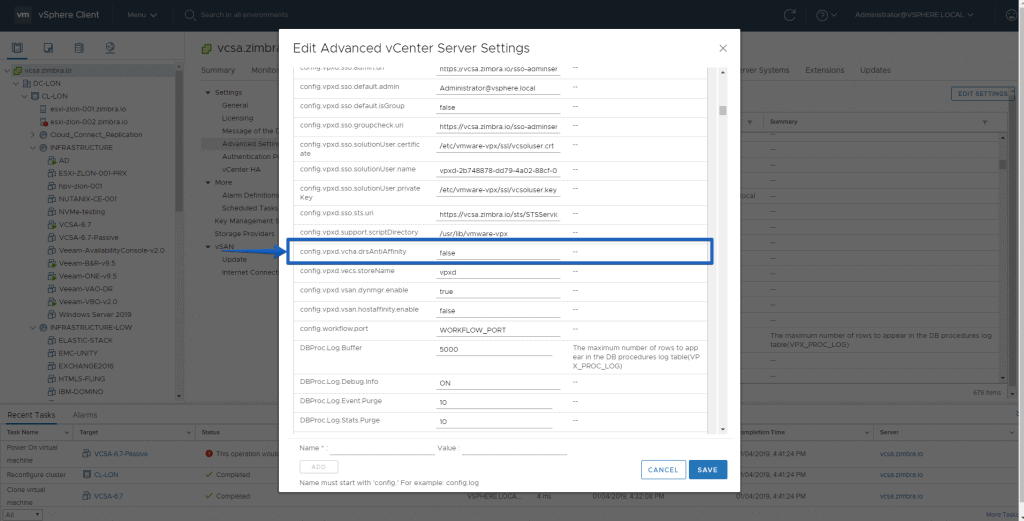Open the Licensing settings page
This screenshot has width=1024, height=521.
pos(237,118)
